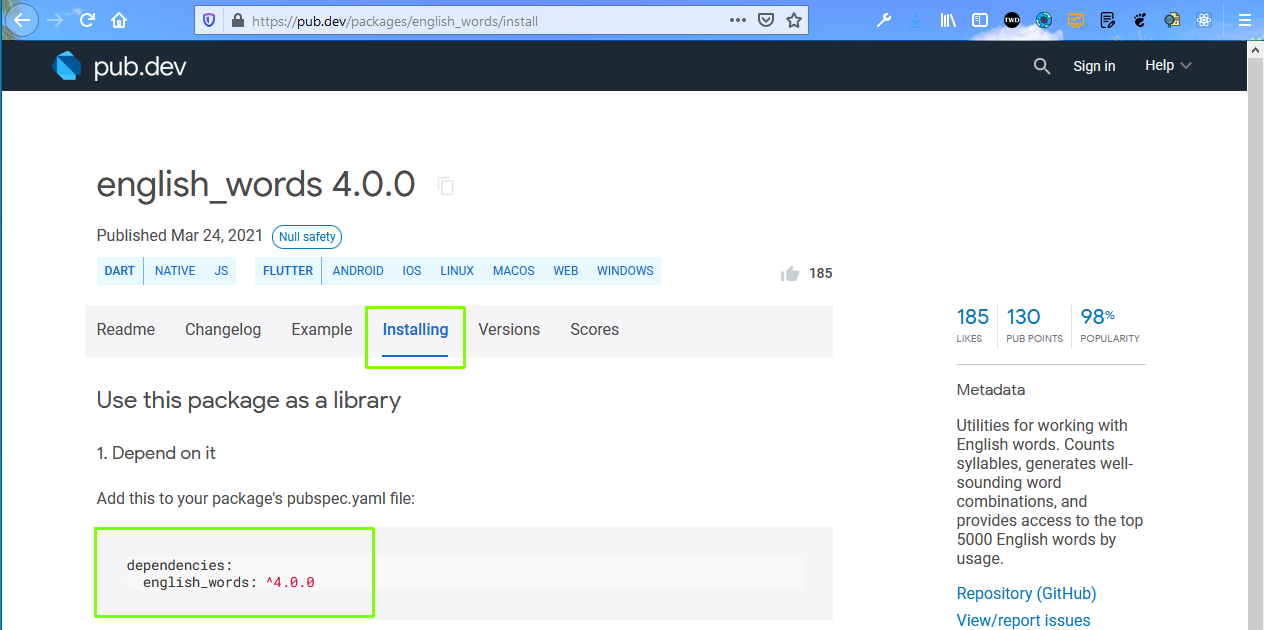Open the browser home page
Image resolution: width=1264 pixels, height=630 pixels.
pos(119,20)
